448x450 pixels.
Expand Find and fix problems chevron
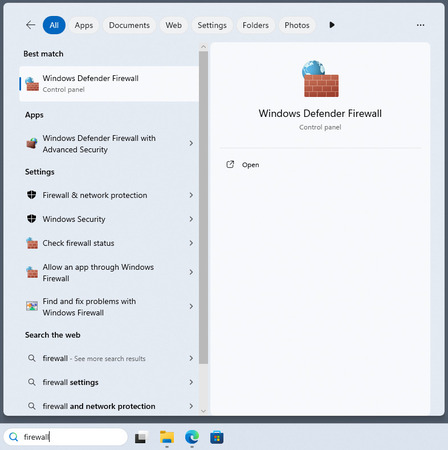[191, 306]
